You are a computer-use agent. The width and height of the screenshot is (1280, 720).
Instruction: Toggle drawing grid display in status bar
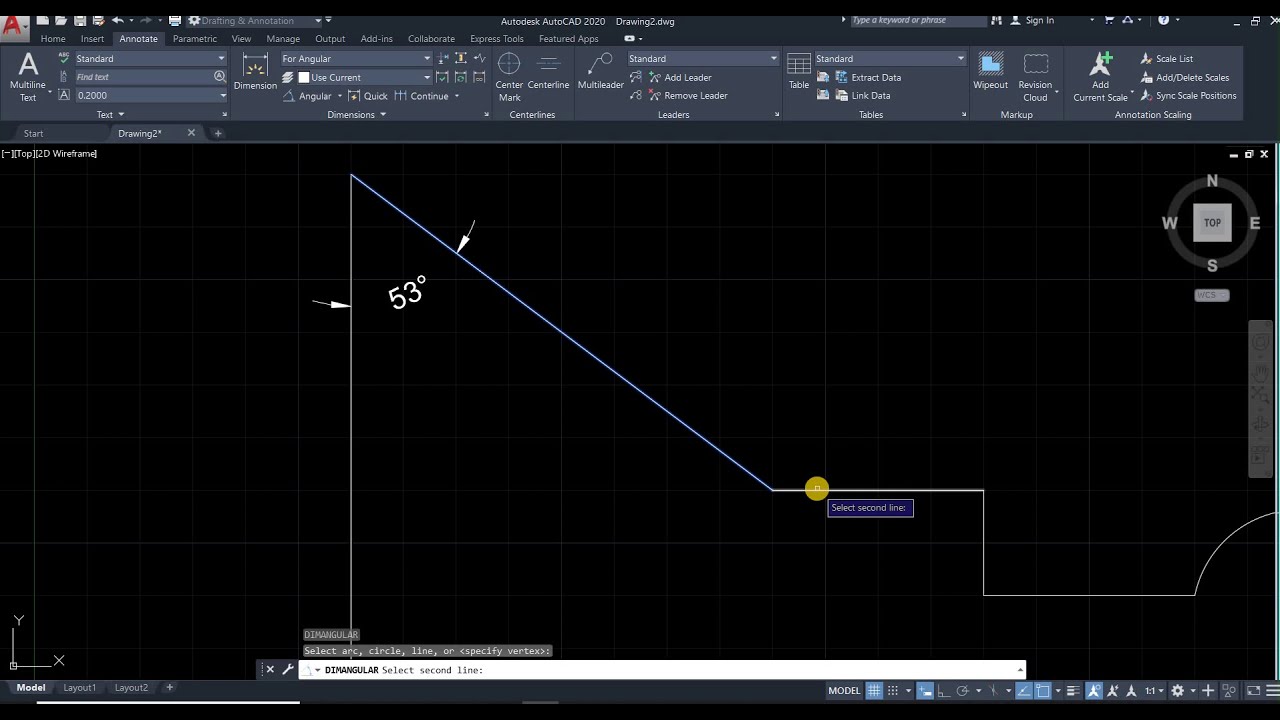[x=874, y=690]
